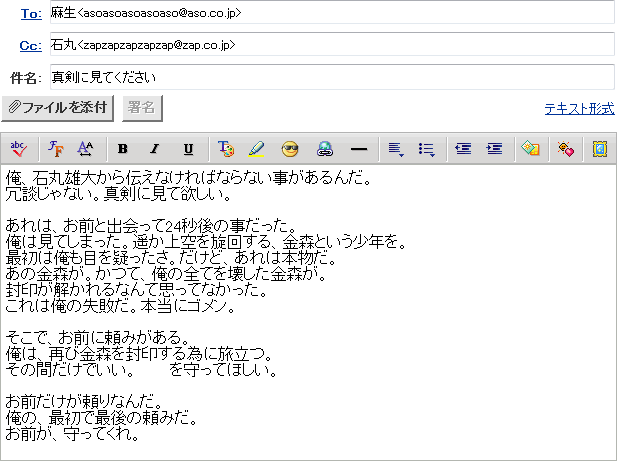Click body line お前が、守ってくれ。

[72, 434]
